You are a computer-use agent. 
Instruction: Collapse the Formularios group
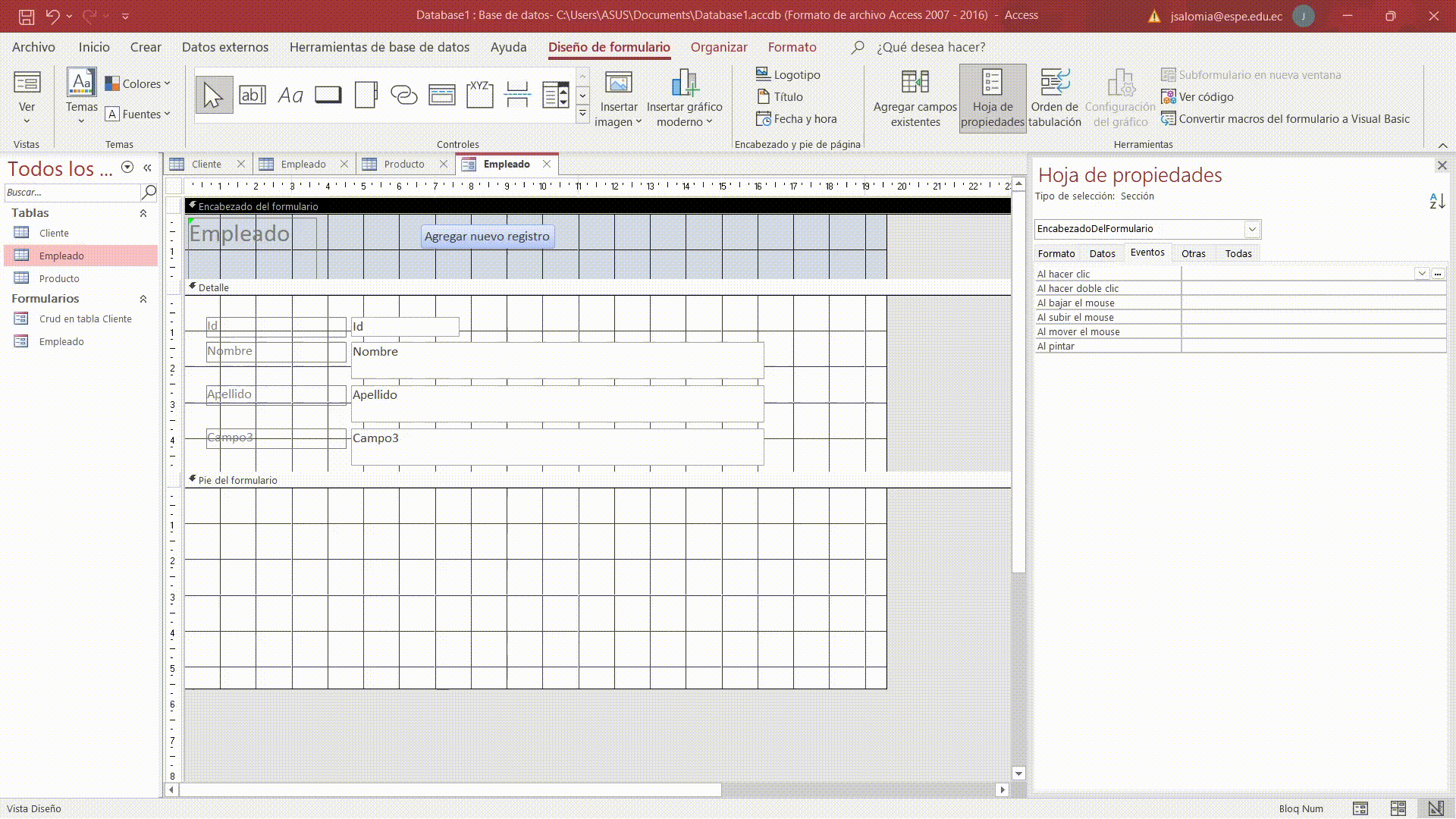pyautogui.click(x=143, y=299)
